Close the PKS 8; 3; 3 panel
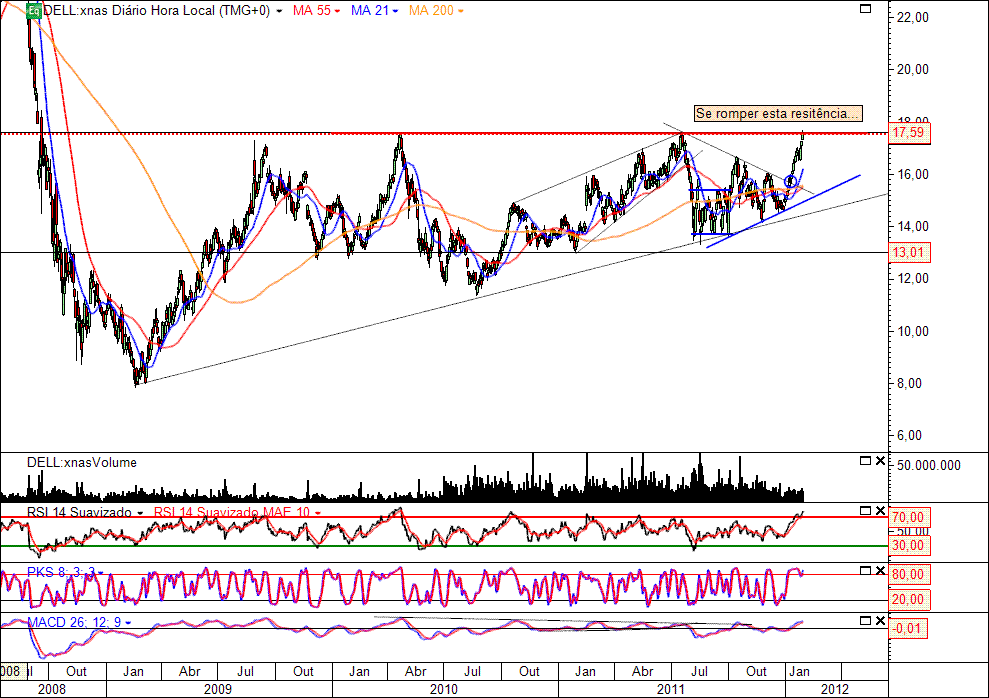Screen dimensions: 989x698 (880, 571)
